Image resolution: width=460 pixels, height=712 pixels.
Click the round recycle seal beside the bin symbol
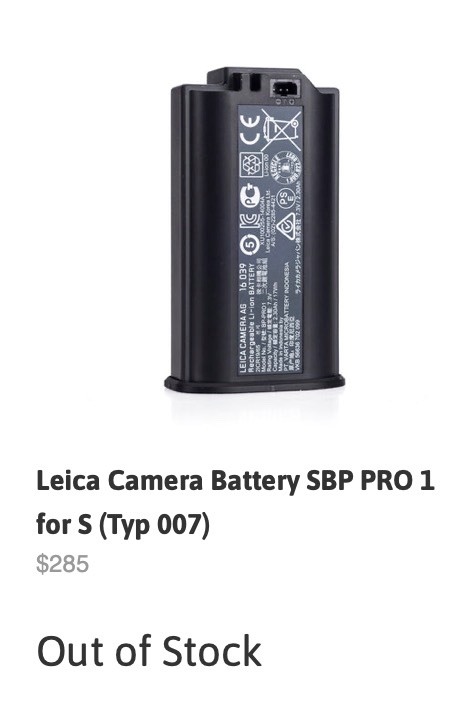(x=286, y=167)
